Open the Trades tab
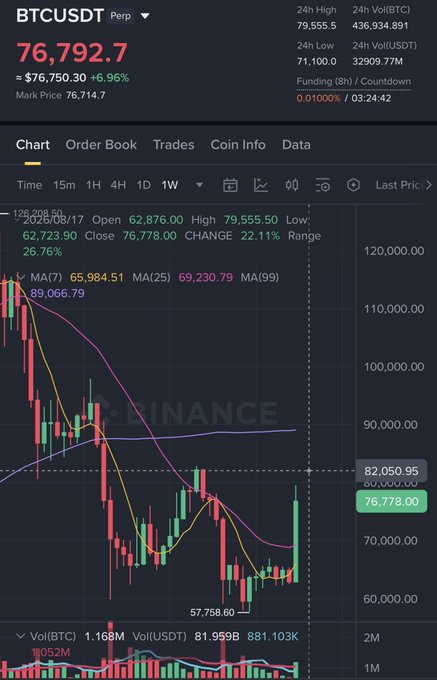Image resolution: width=437 pixels, height=680 pixels. tap(173, 145)
